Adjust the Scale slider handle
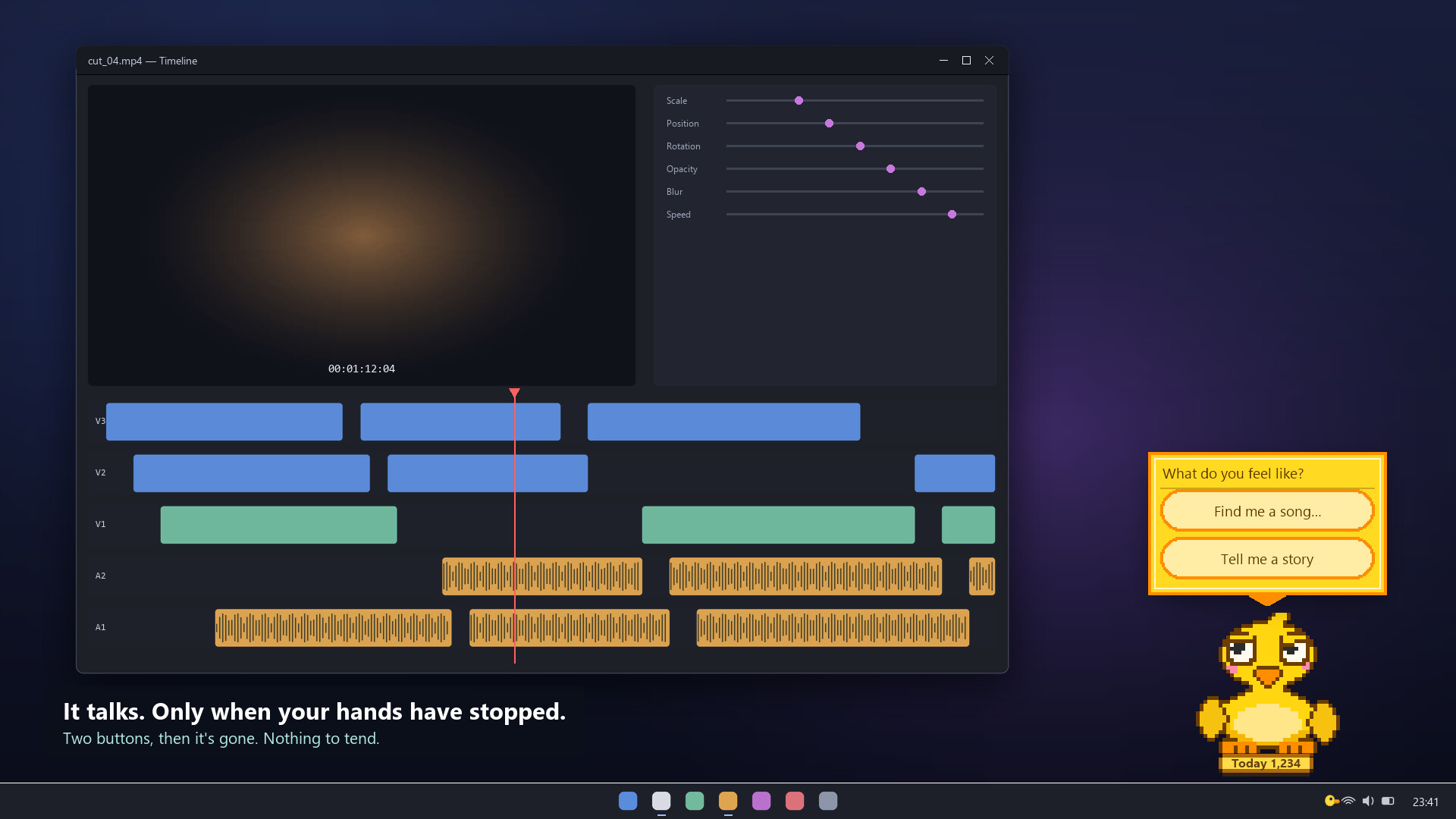This screenshot has width=1456, height=819. point(799,100)
